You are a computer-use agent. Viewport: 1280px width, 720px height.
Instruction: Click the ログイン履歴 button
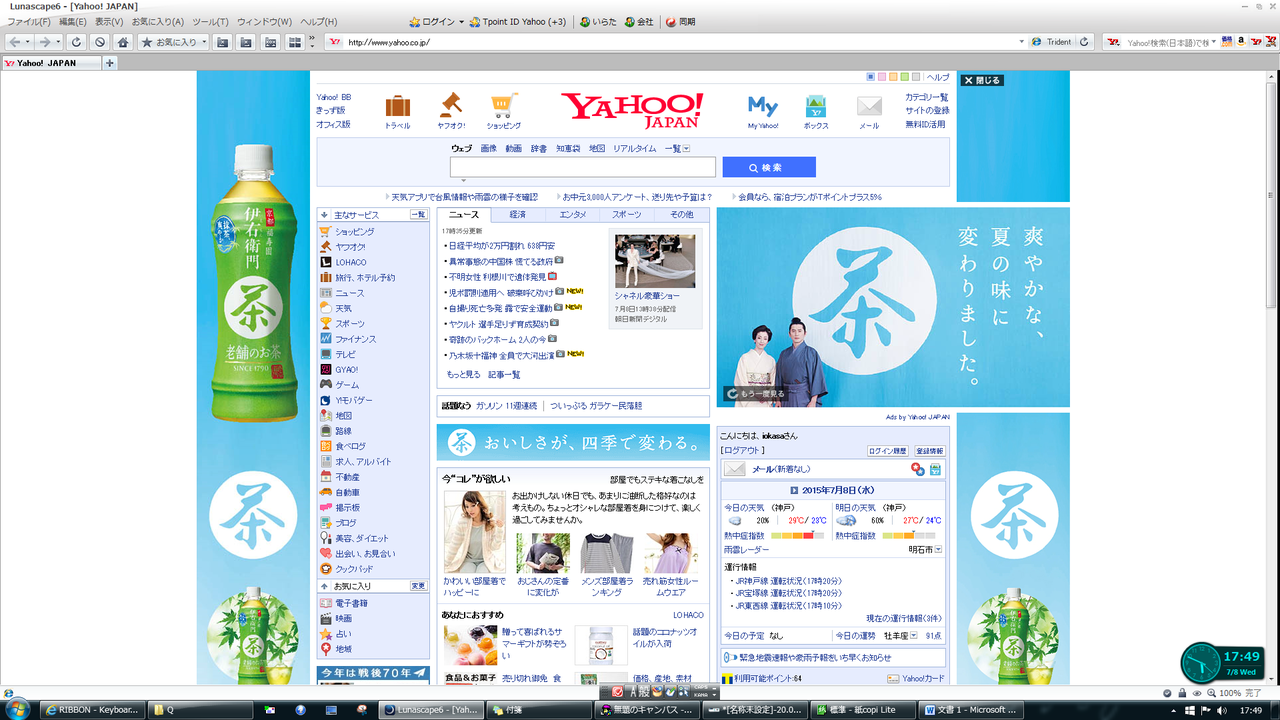[x=887, y=451]
